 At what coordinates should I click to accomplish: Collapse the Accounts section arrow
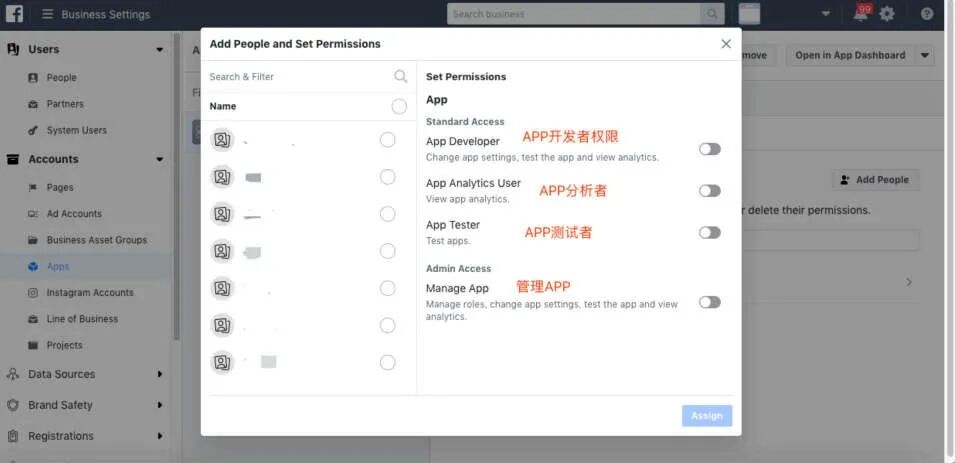(160, 160)
